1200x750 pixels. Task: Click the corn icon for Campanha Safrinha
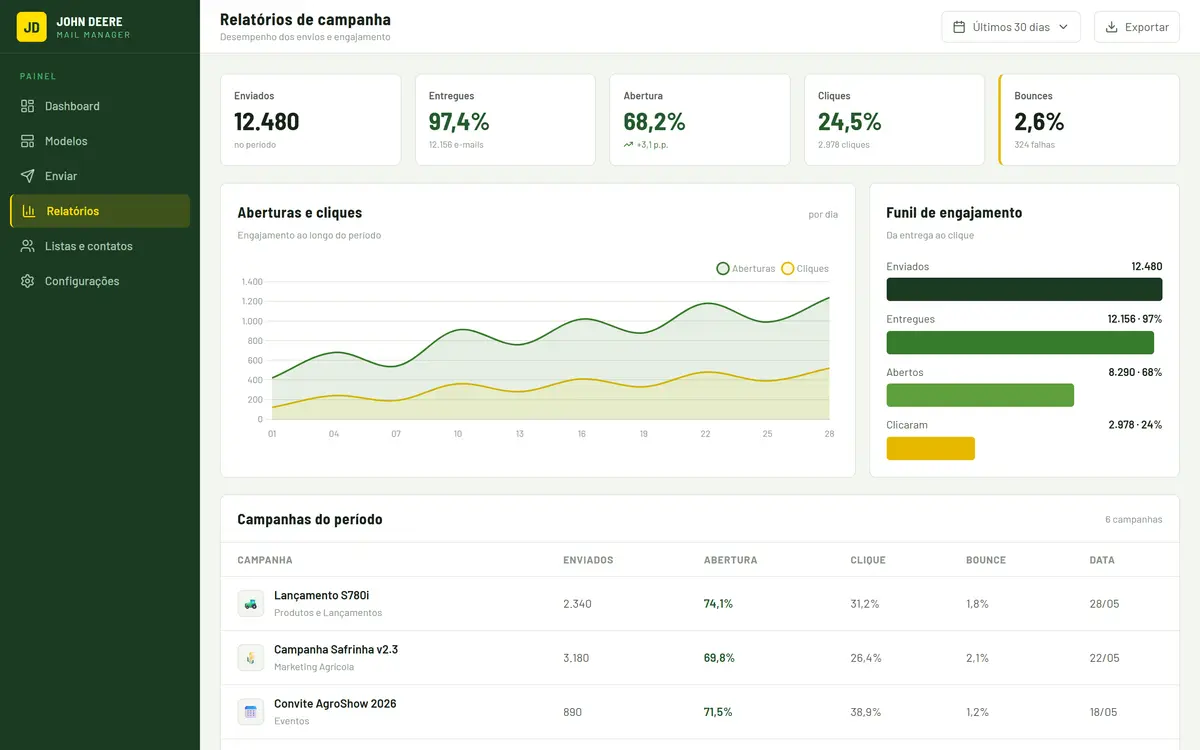(x=251, y=657)
